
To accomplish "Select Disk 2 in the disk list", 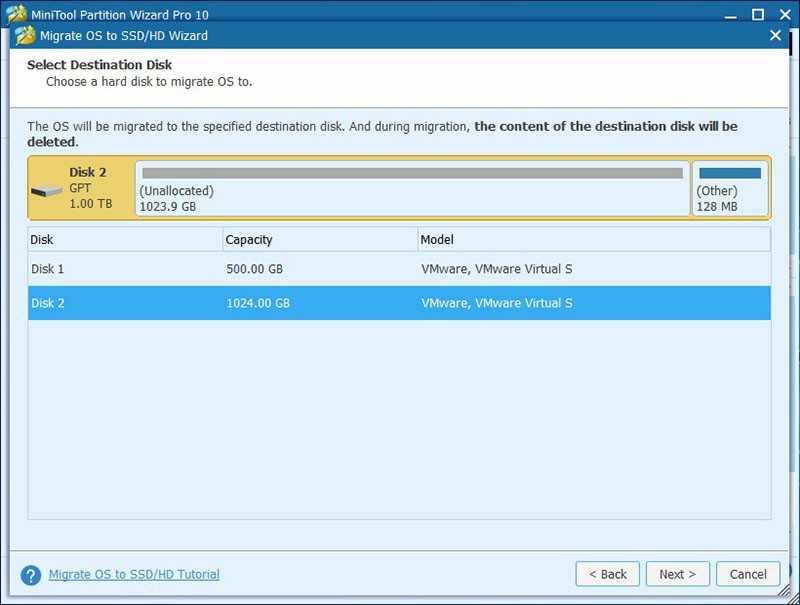I will [399, 303].
